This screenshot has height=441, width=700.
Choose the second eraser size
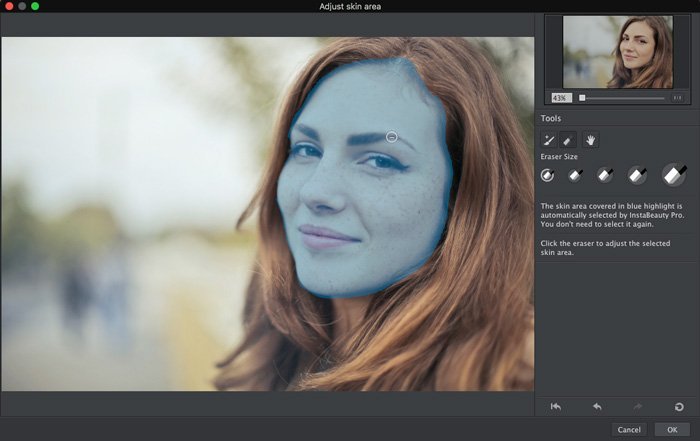(576, 175)
